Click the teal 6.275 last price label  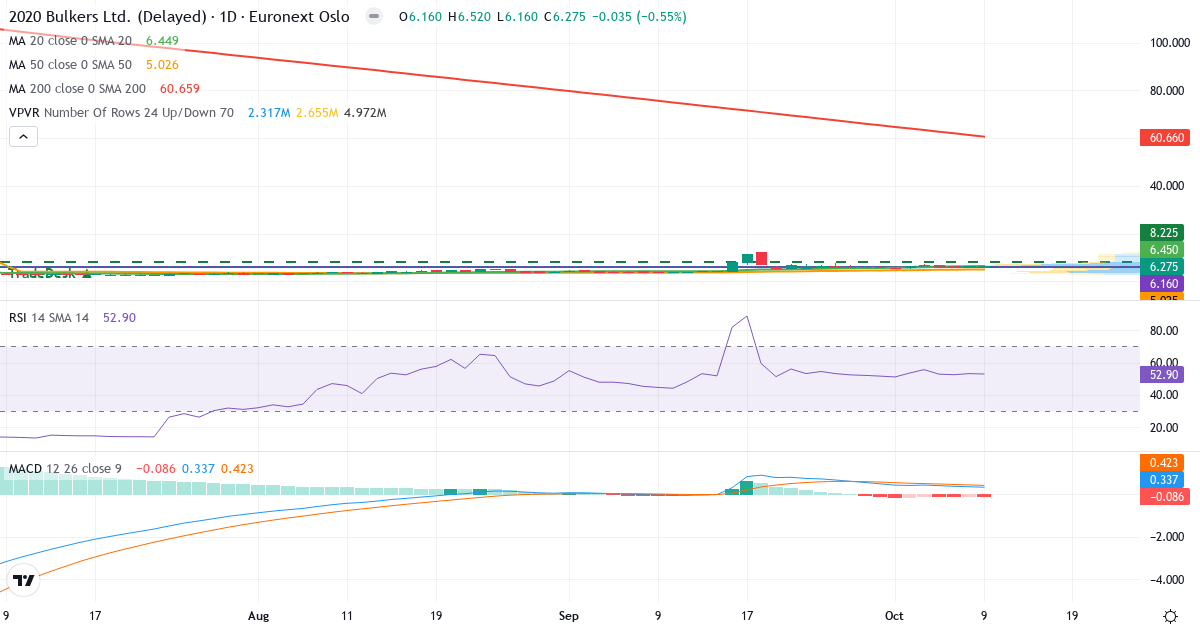click(1164, 266)
